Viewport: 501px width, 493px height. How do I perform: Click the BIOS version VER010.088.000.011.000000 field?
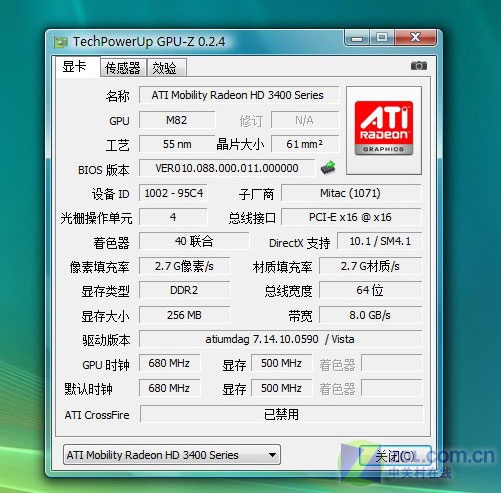(x=227, y=168)
